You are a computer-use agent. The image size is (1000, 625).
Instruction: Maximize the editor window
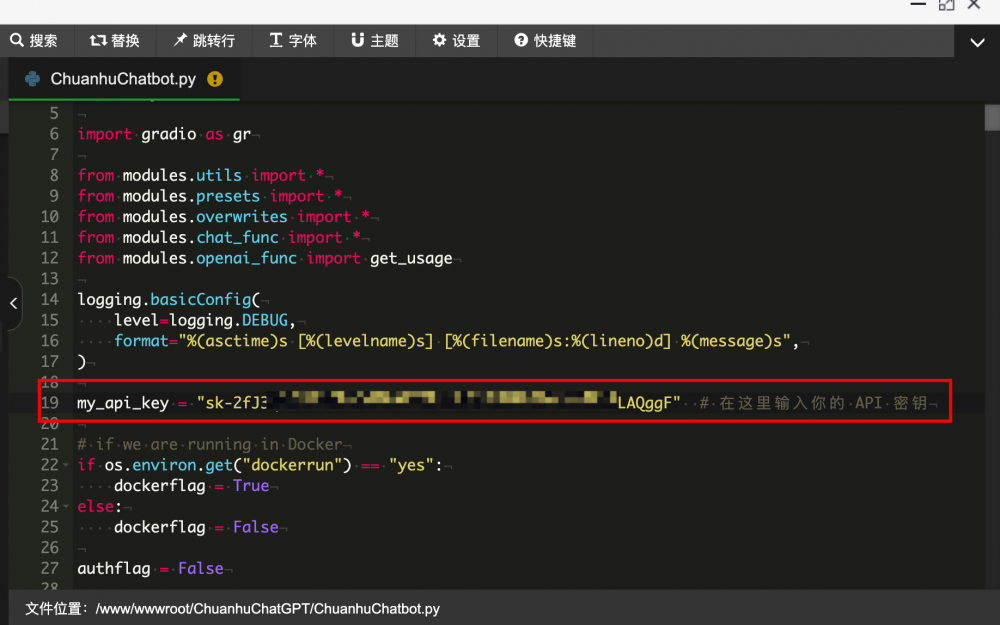pos(946,6)
